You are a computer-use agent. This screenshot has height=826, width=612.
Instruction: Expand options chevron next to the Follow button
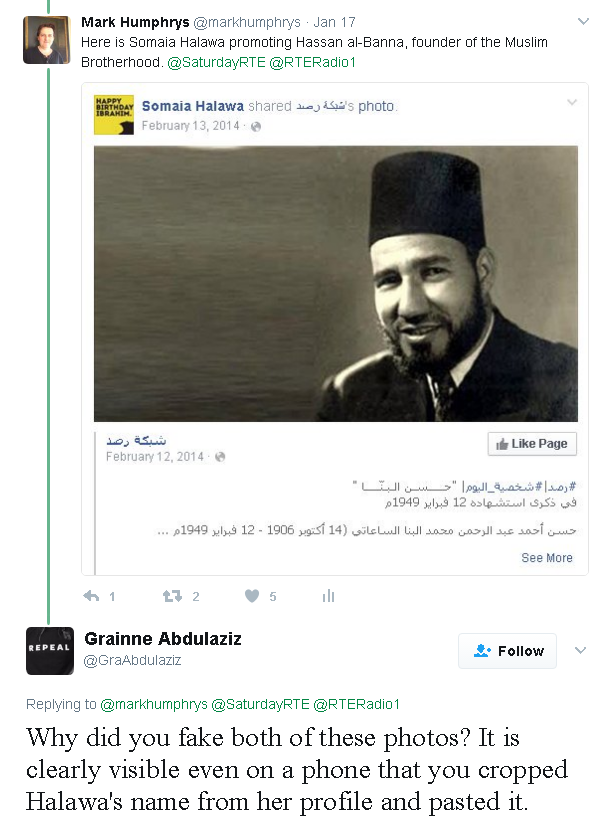coord(580,650)
